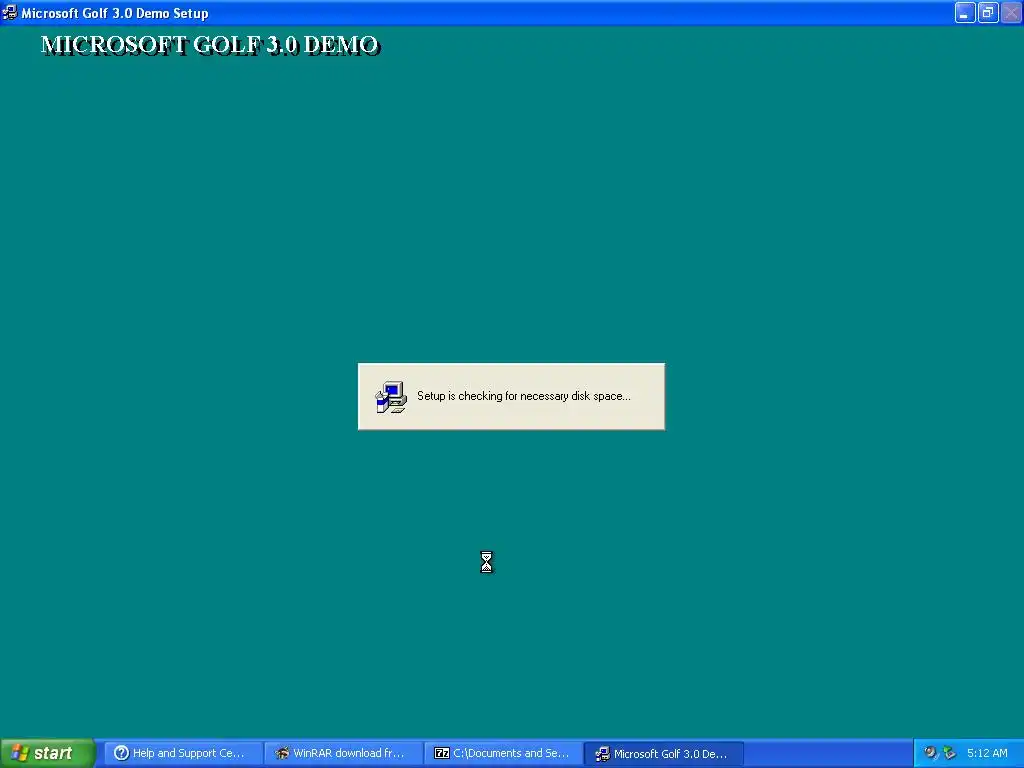Close the Golf Demo Setup window
Screen dimensions: 1024x768
pos(1011,12)
